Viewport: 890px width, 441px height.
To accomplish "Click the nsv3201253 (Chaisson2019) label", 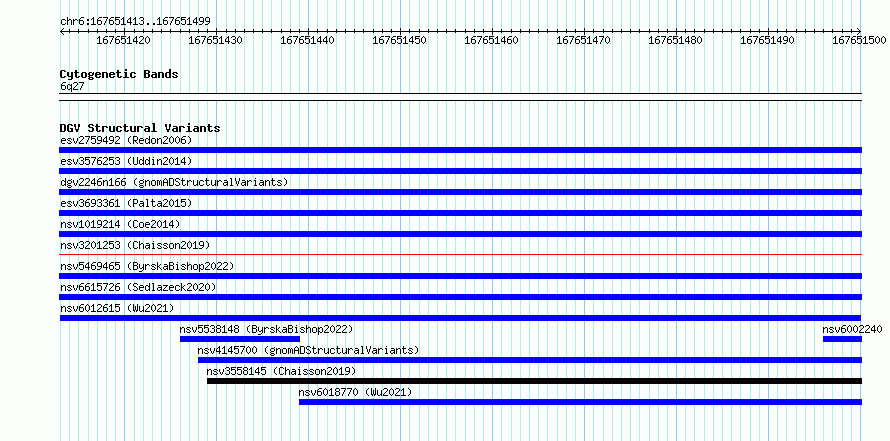I will tap(135, 245).
